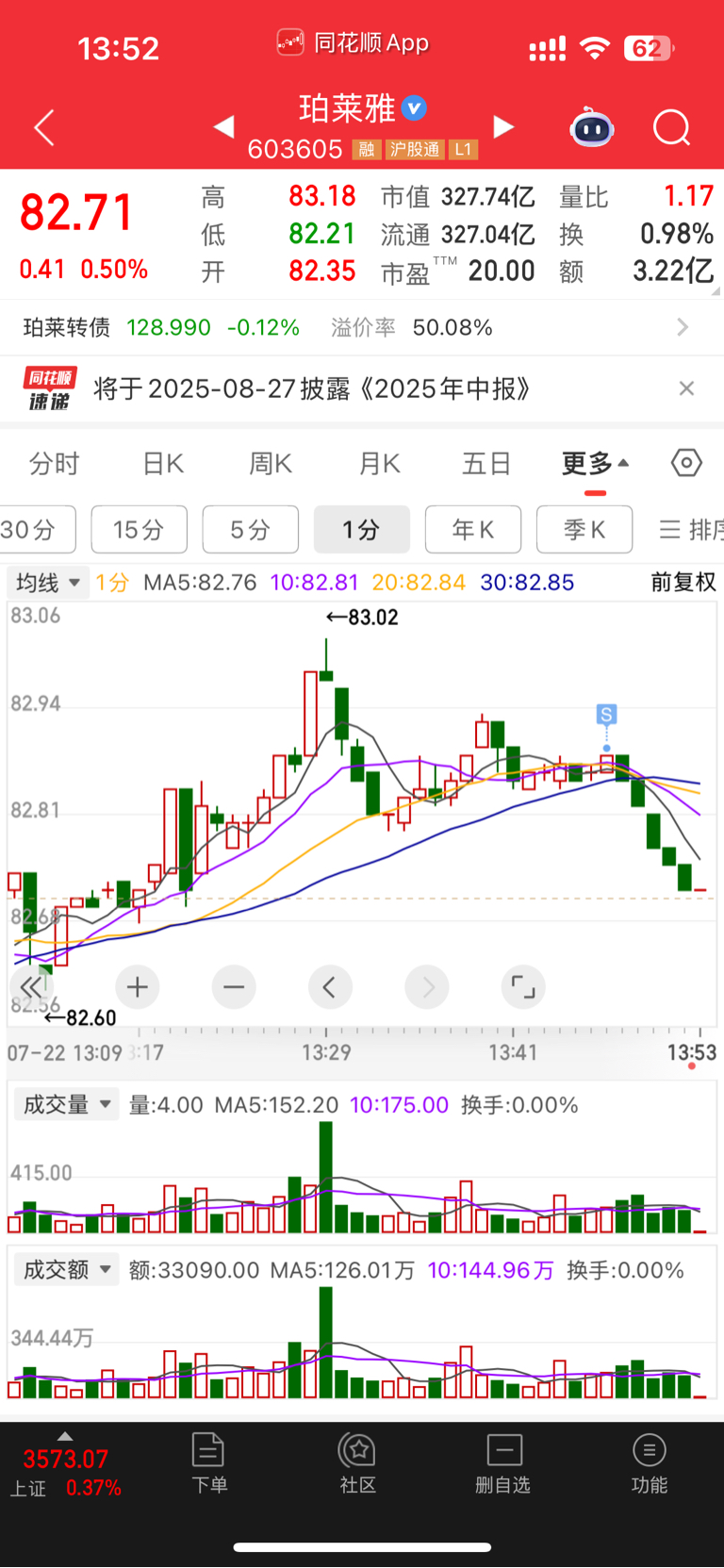
Task: Tap the 13:53 time axis label
Action: point(692,1052)
